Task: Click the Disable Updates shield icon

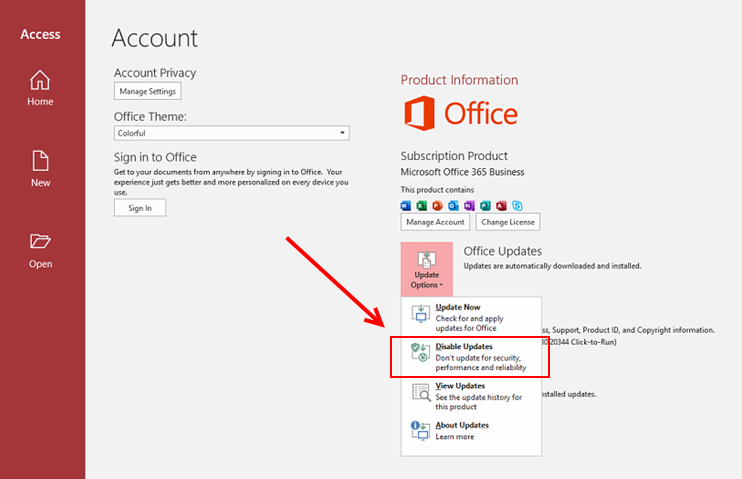Action: coord(421,353)
